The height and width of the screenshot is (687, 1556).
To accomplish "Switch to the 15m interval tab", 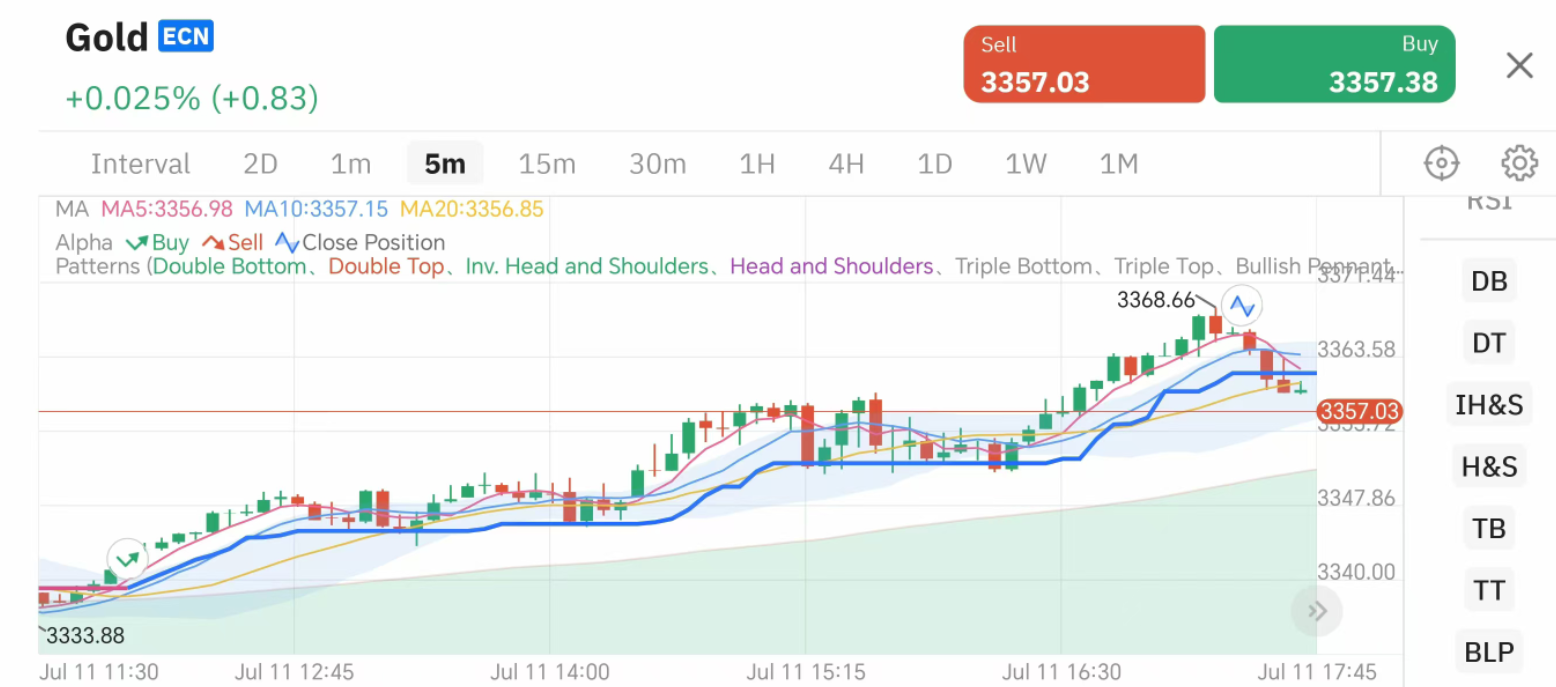I will pyautogui.click(x=547, y=163).
